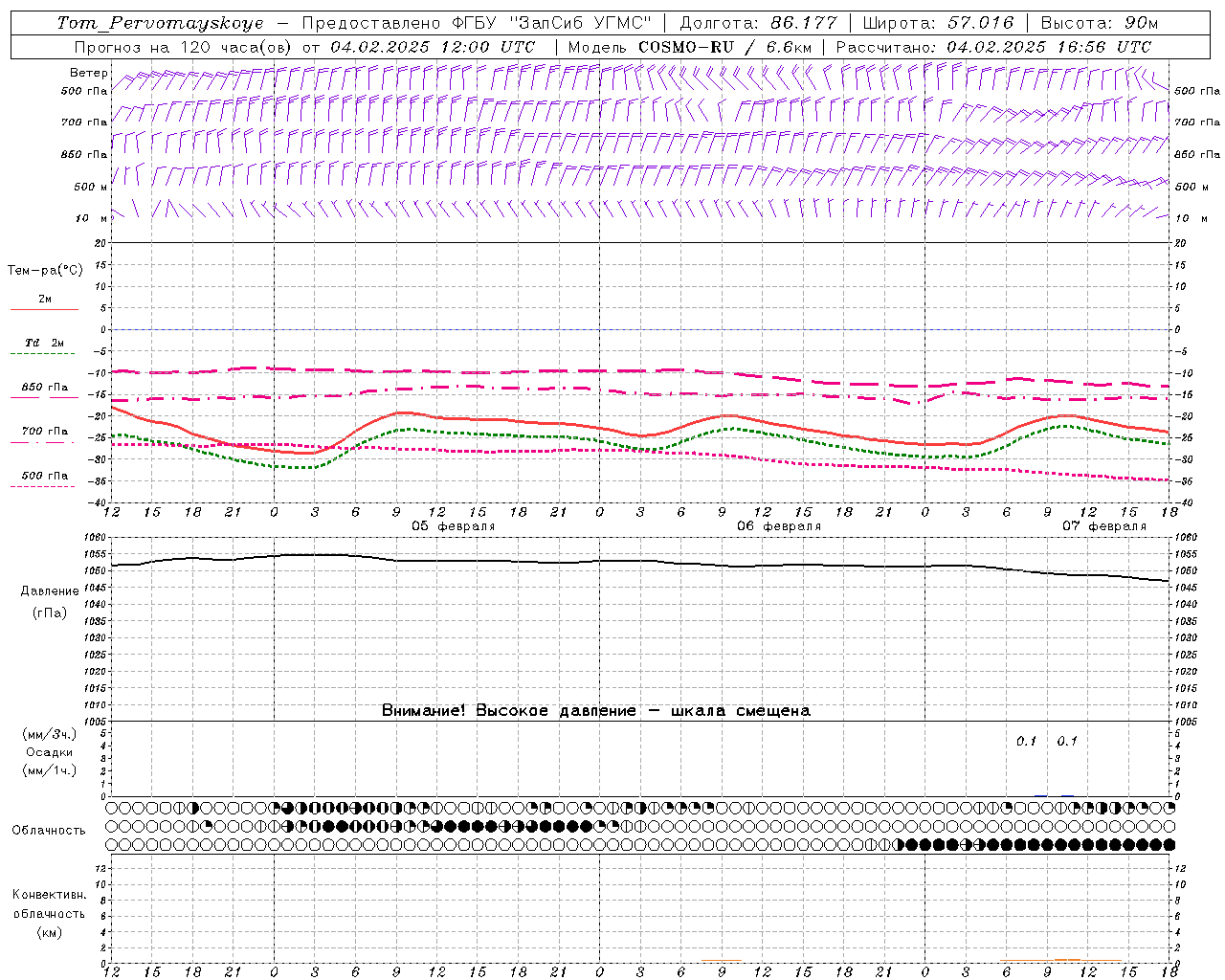Click the second 0.1 precipitation value

(x=1067, y=742)
